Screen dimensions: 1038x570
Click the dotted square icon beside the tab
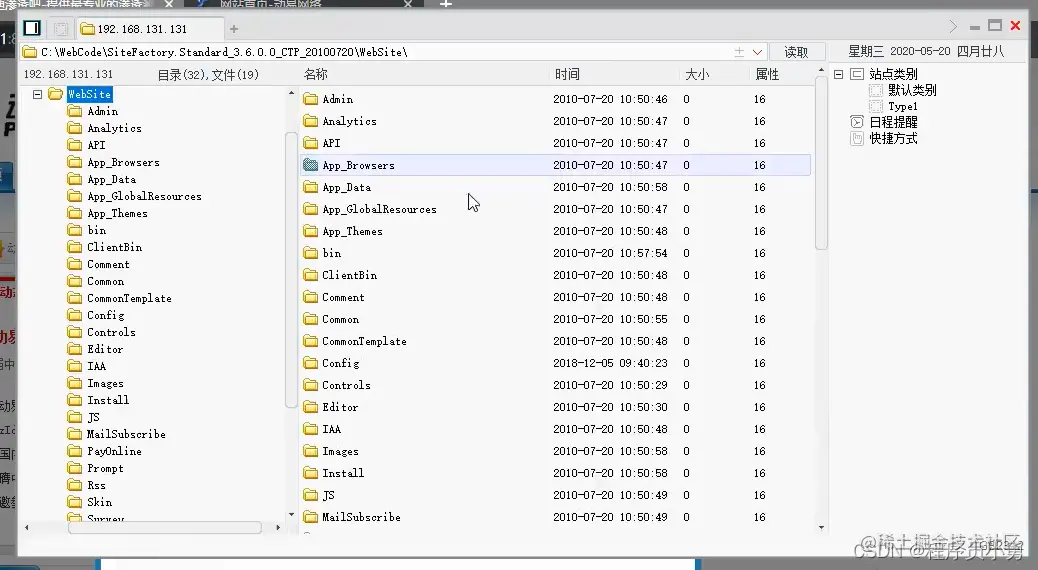click(x=60, y=28)
